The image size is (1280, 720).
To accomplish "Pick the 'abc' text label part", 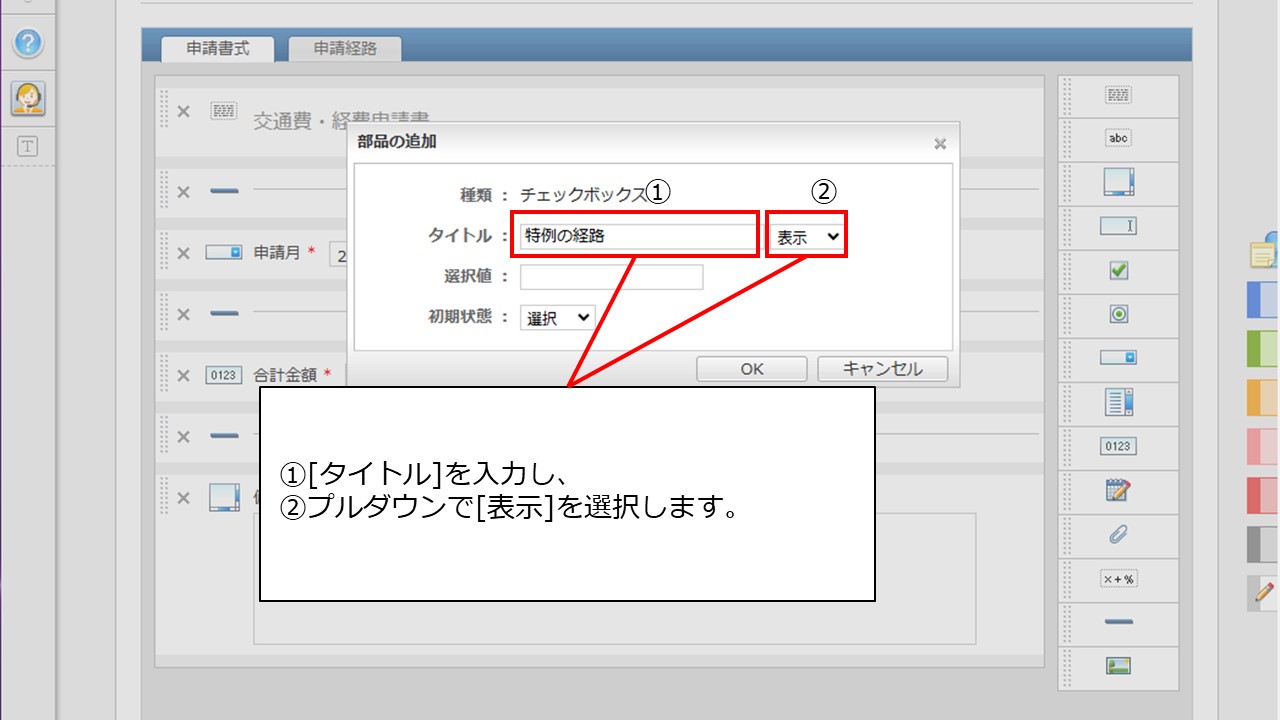I will pyautogui.click(x=1118, y=139).
